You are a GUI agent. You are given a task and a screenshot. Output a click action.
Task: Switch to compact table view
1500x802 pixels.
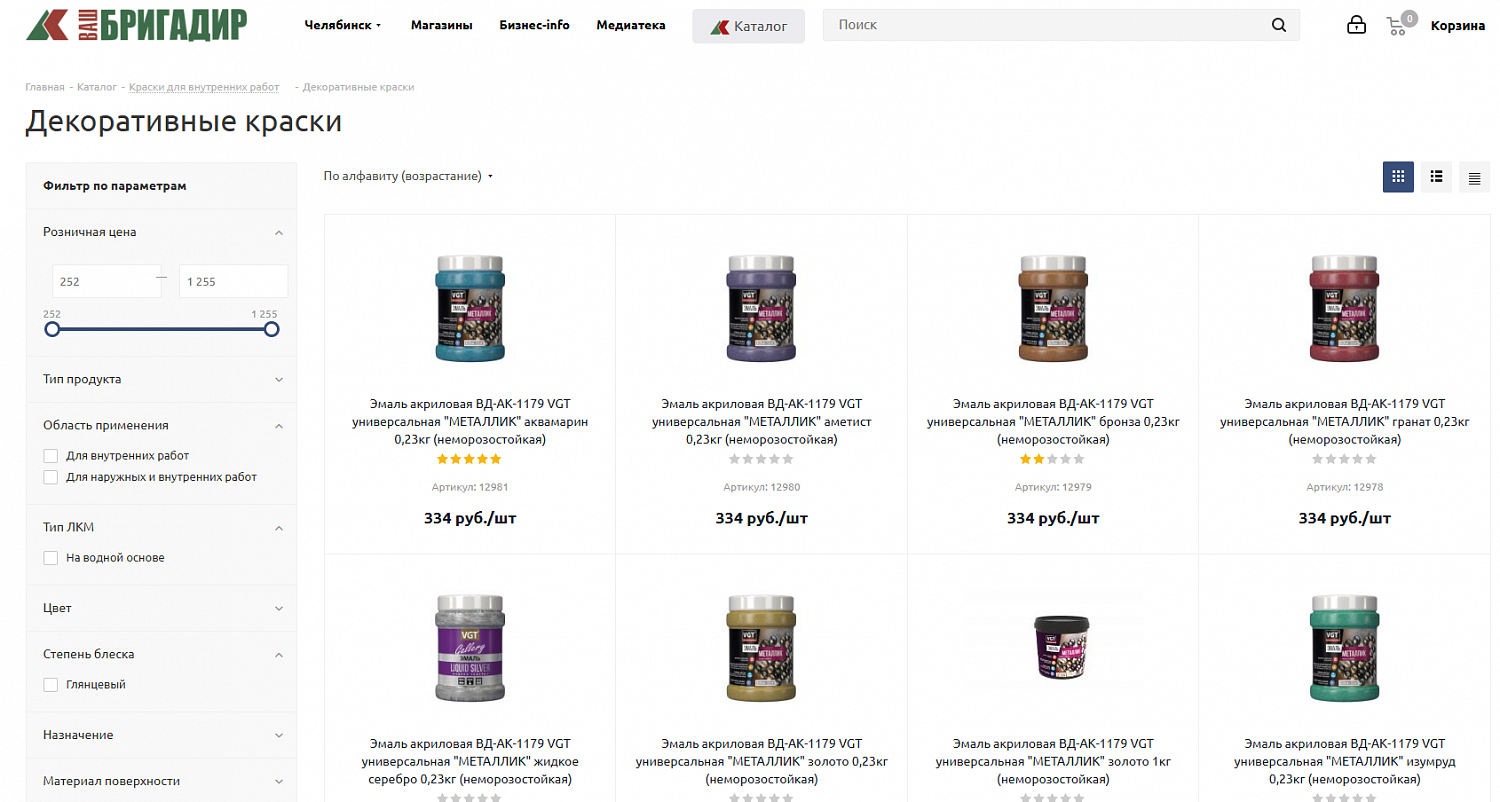click(x=1474, y=177)
